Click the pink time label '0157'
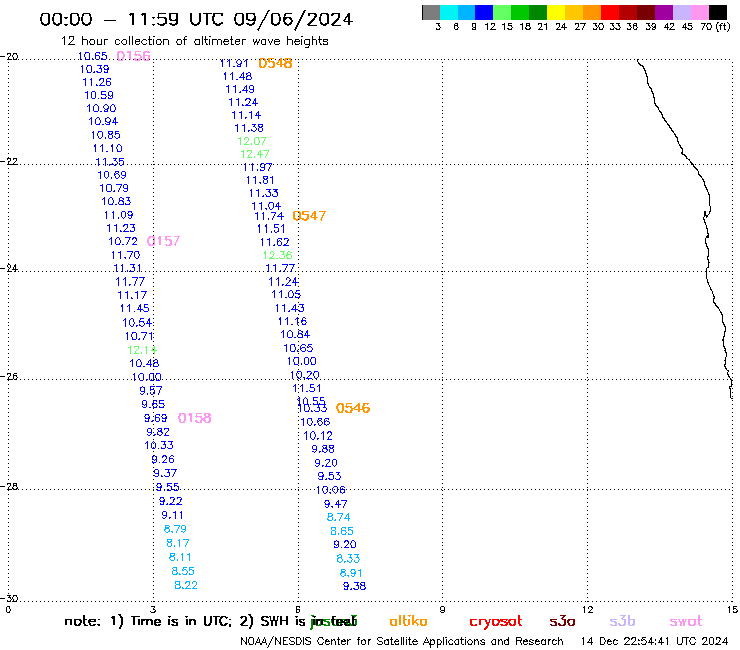 (163, 241)
